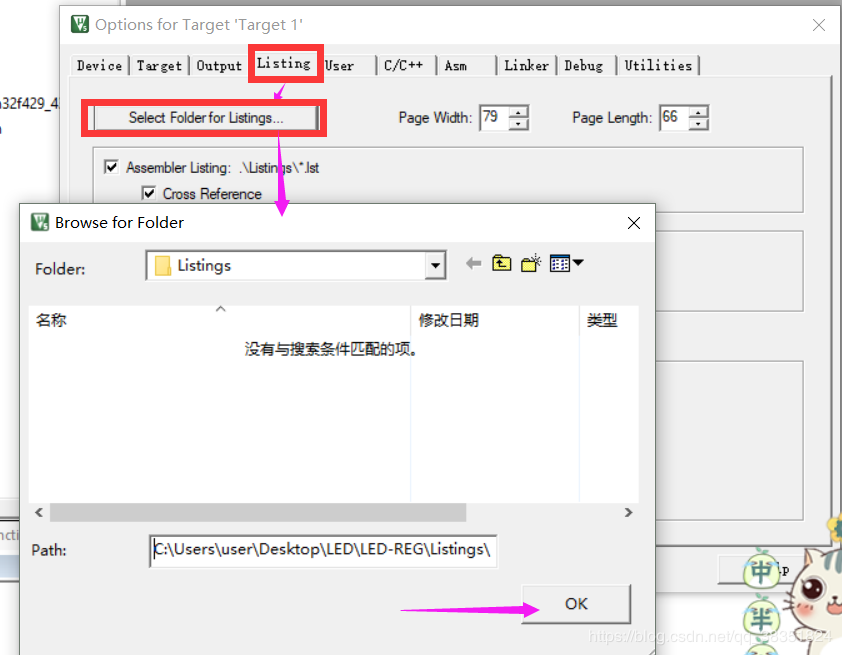842x655 pixels.
Task: Increase the Page Width value
Action: click(519, 112)
